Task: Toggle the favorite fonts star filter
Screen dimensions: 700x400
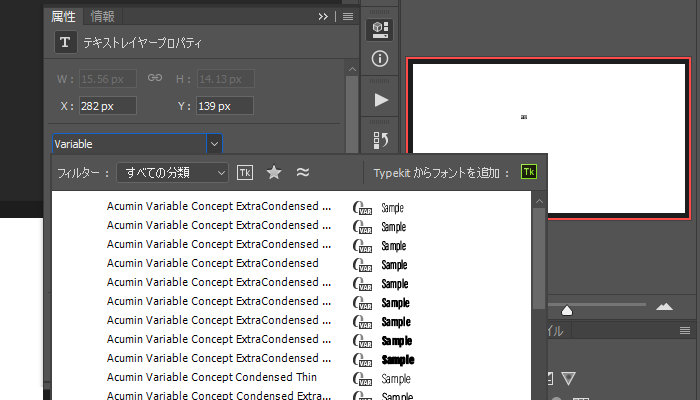Action: point(274,172)
